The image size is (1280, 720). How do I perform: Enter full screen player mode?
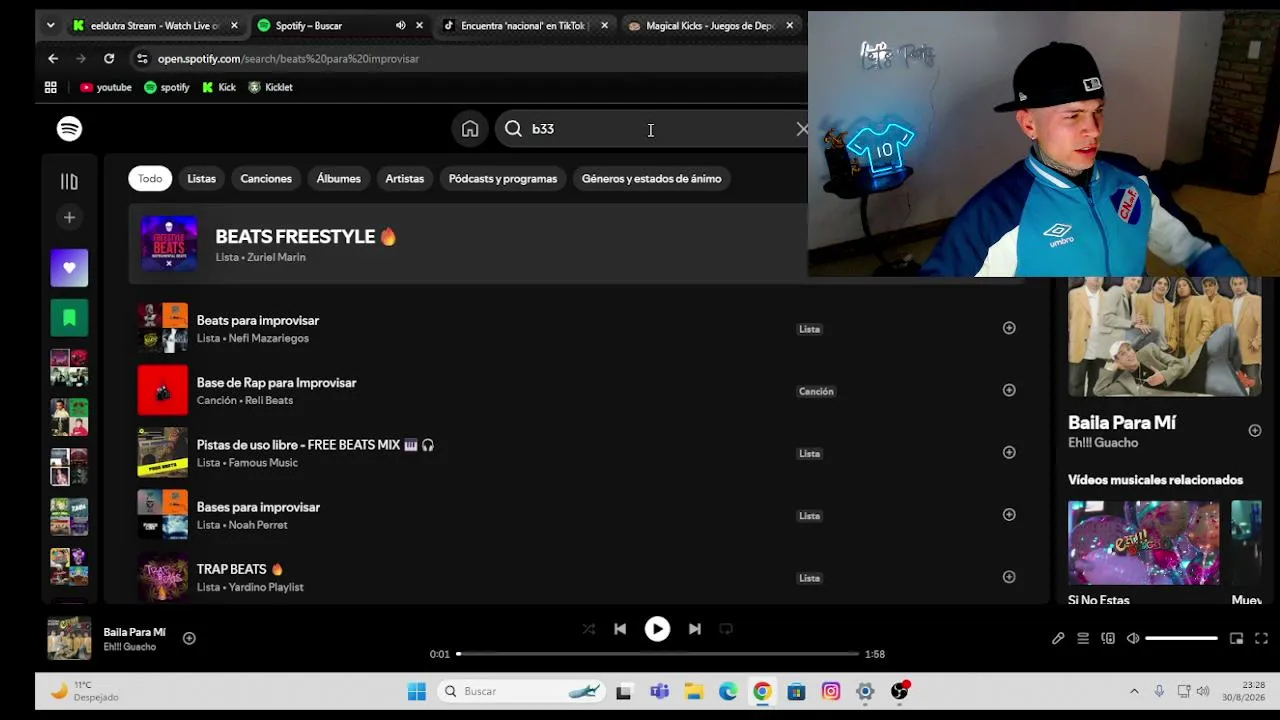pos(1261,638)
